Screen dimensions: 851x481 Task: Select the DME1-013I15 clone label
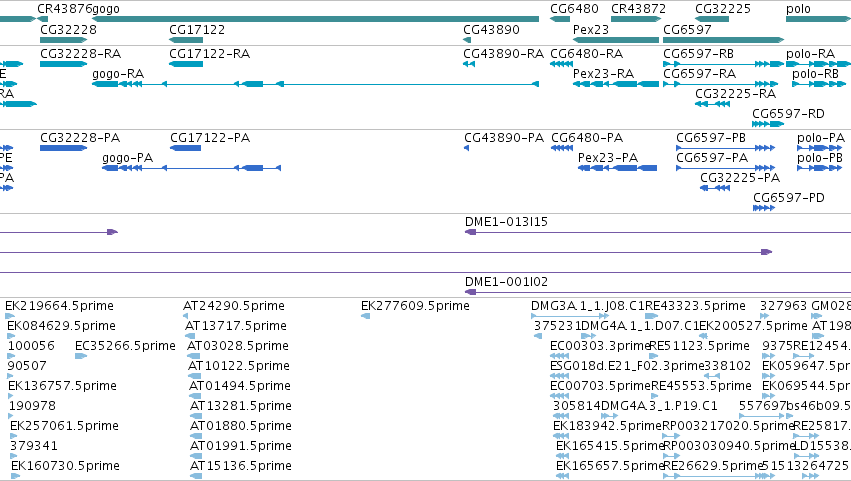click(506, 222)
